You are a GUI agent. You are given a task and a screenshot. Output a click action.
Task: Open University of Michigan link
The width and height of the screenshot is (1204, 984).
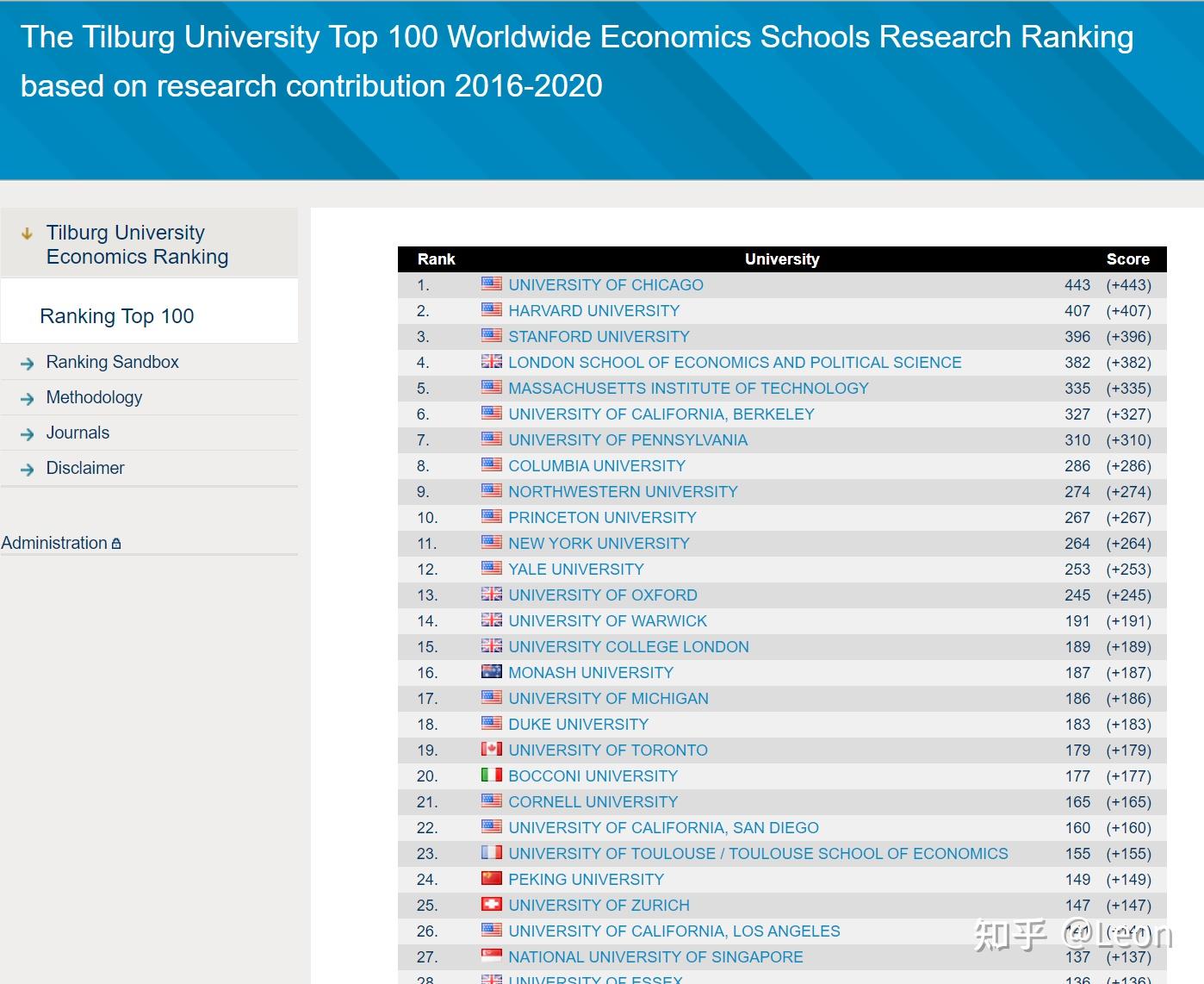tap(608, 699)
